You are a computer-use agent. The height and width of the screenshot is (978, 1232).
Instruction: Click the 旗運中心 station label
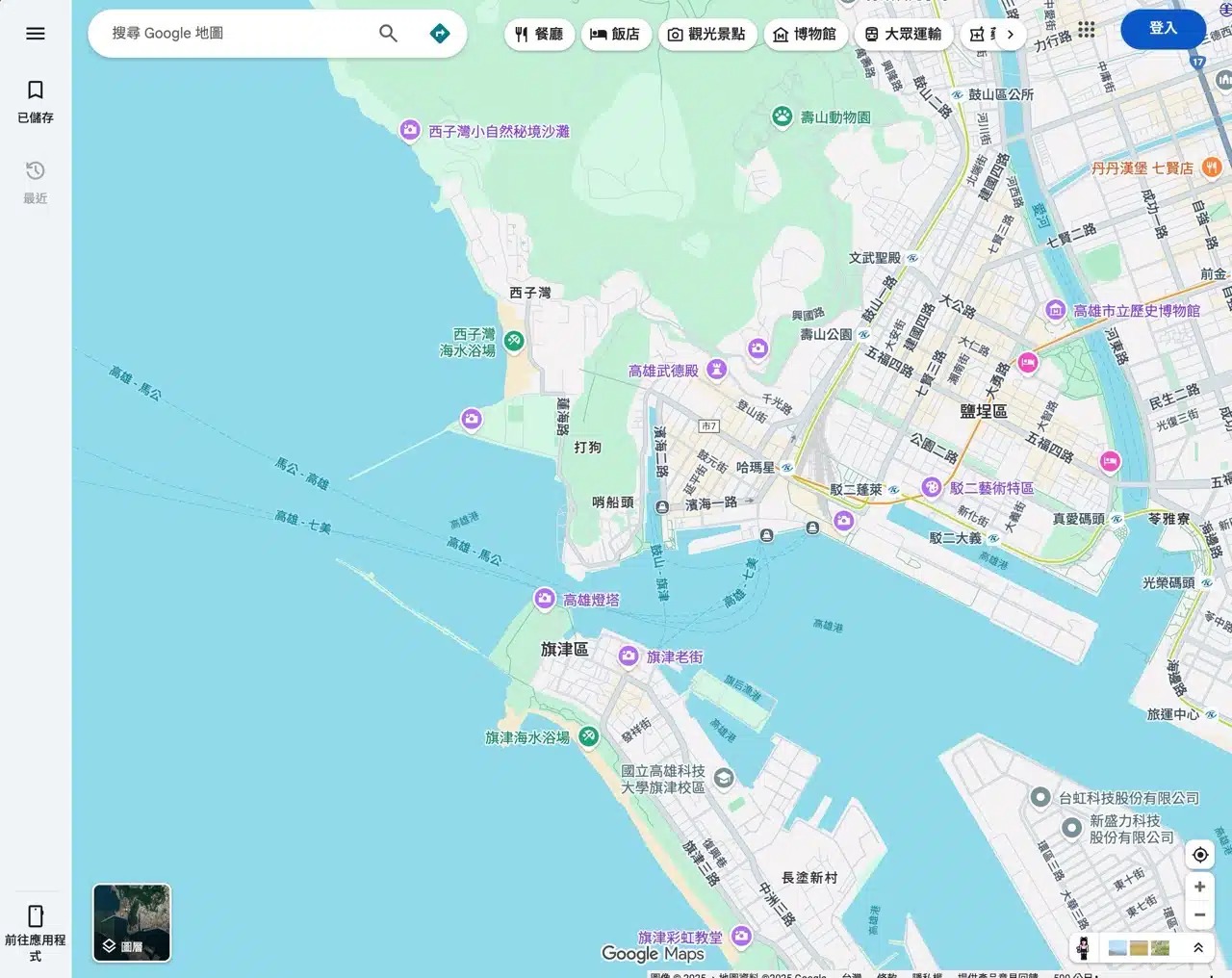pyautogui.click(x=1173, y=714)
